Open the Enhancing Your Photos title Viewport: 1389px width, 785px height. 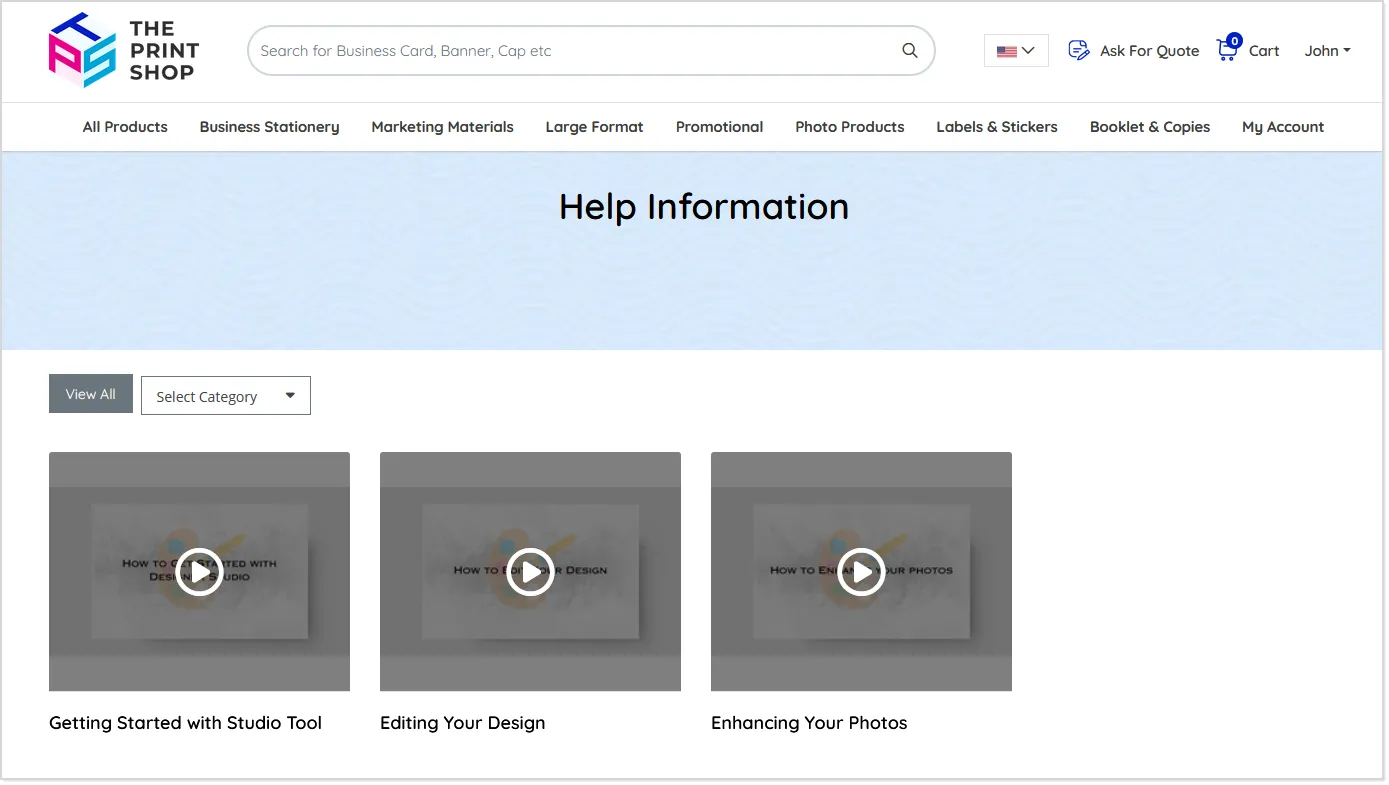point(809,723)
